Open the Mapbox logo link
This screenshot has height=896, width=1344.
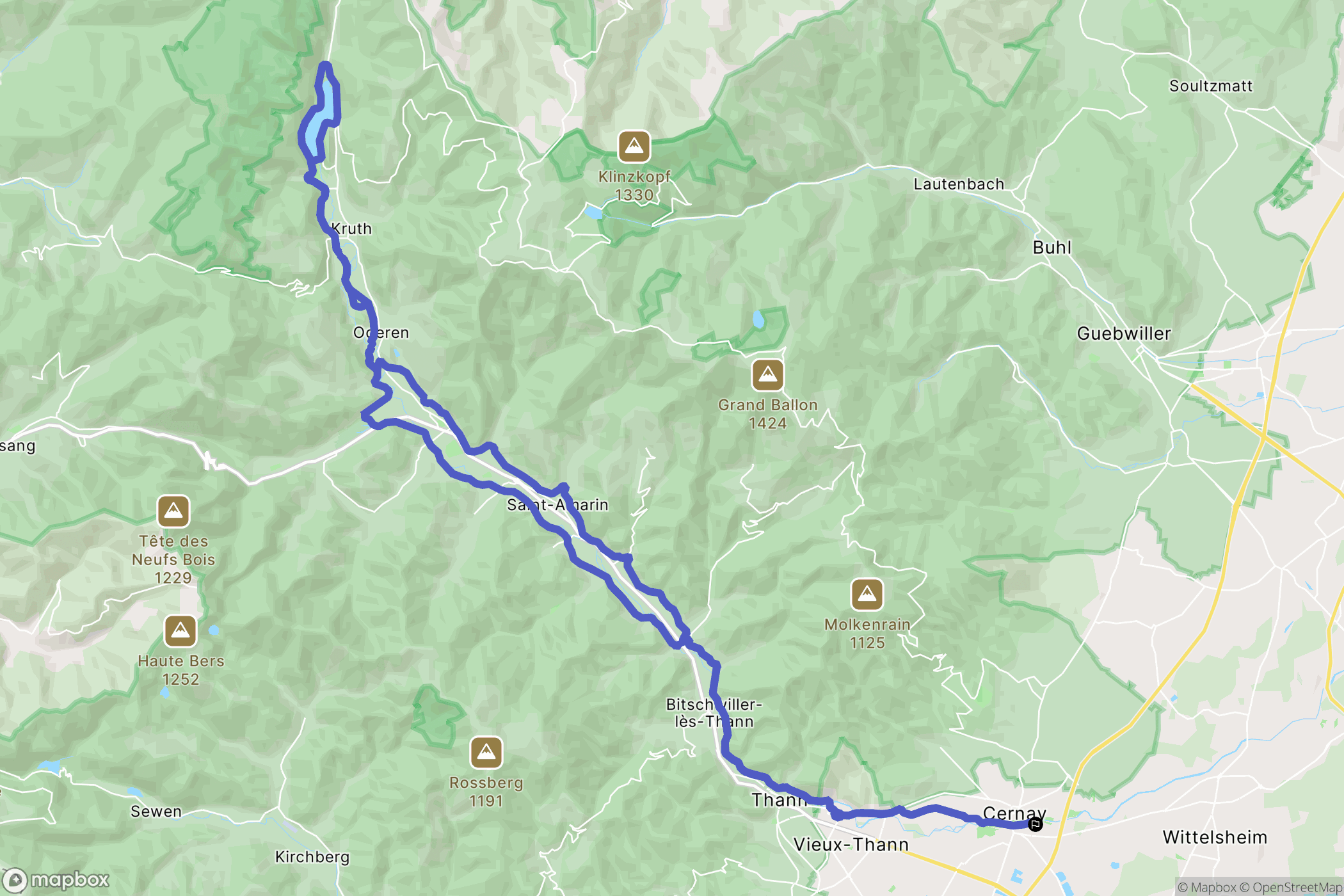coord(56,881)
